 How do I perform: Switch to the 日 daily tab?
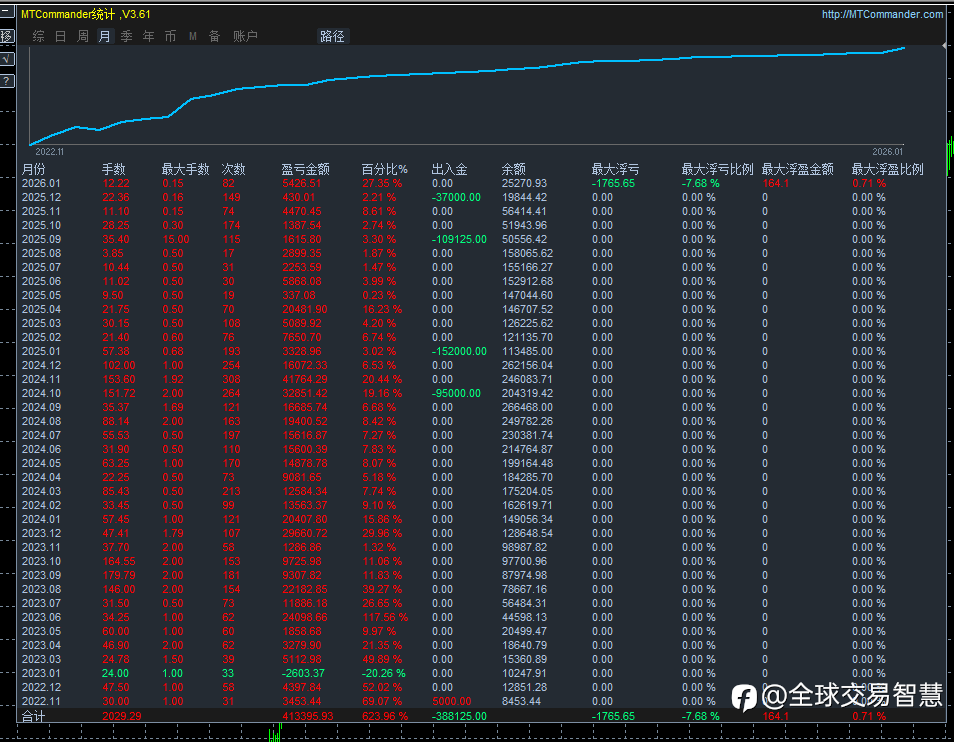pos(60,36)
